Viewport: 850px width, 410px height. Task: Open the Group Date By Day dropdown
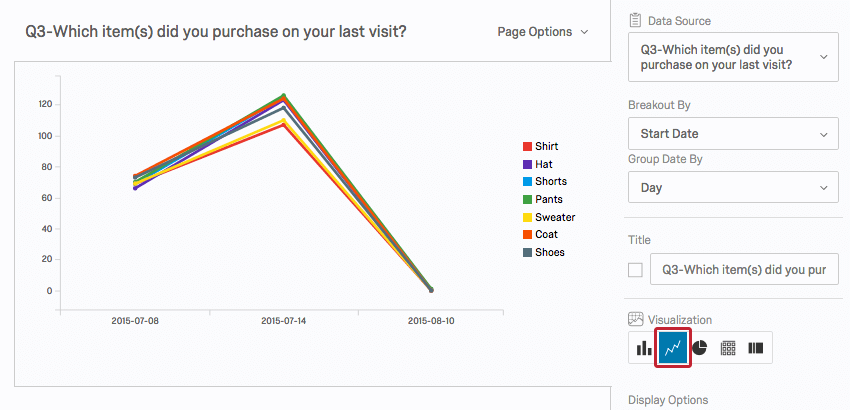coord(733,187)
